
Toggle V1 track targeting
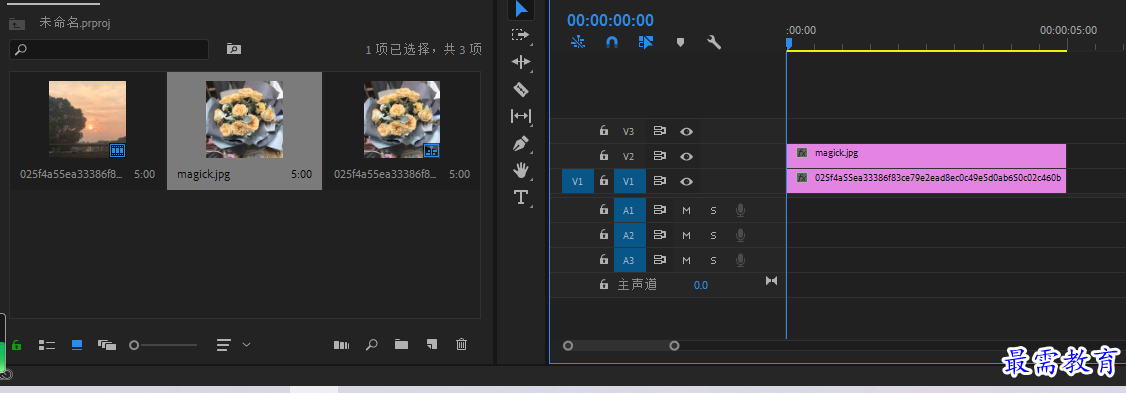pos(629,182)
